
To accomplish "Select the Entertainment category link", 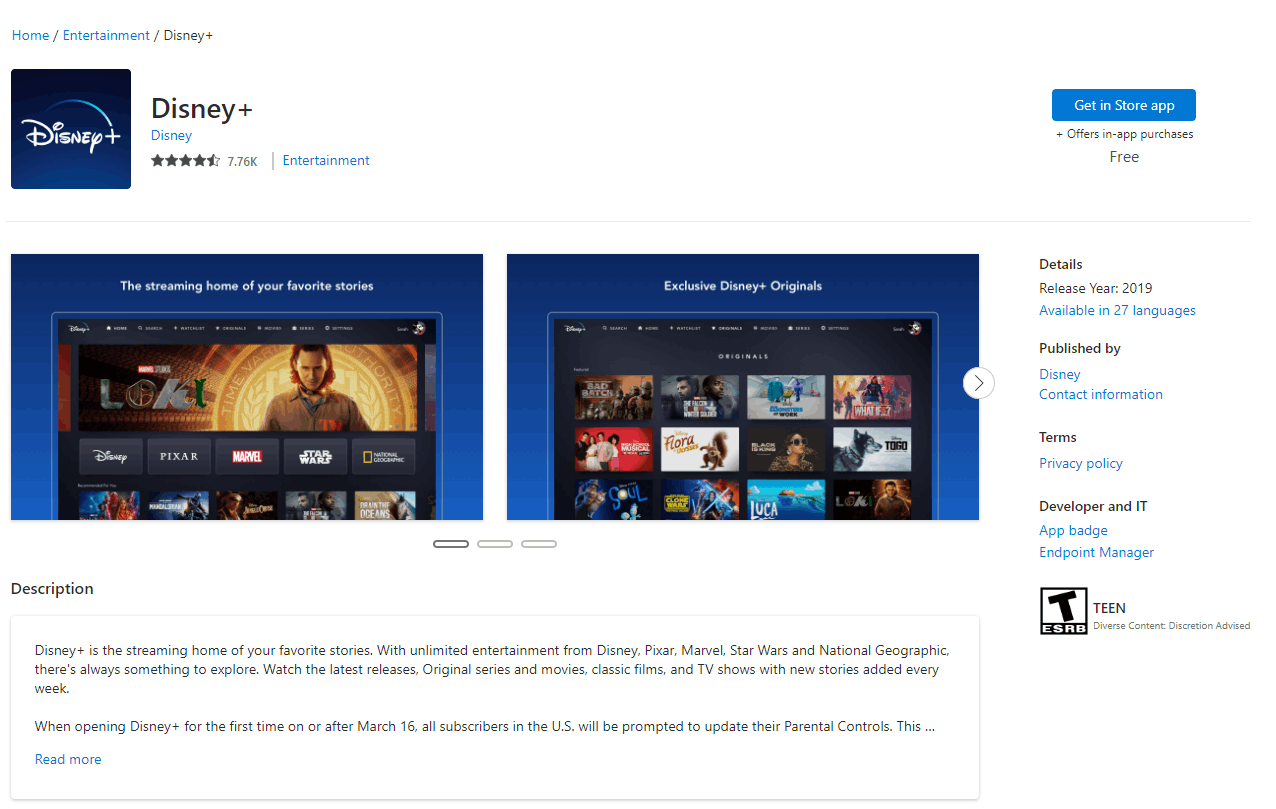I will click(325, 160).
